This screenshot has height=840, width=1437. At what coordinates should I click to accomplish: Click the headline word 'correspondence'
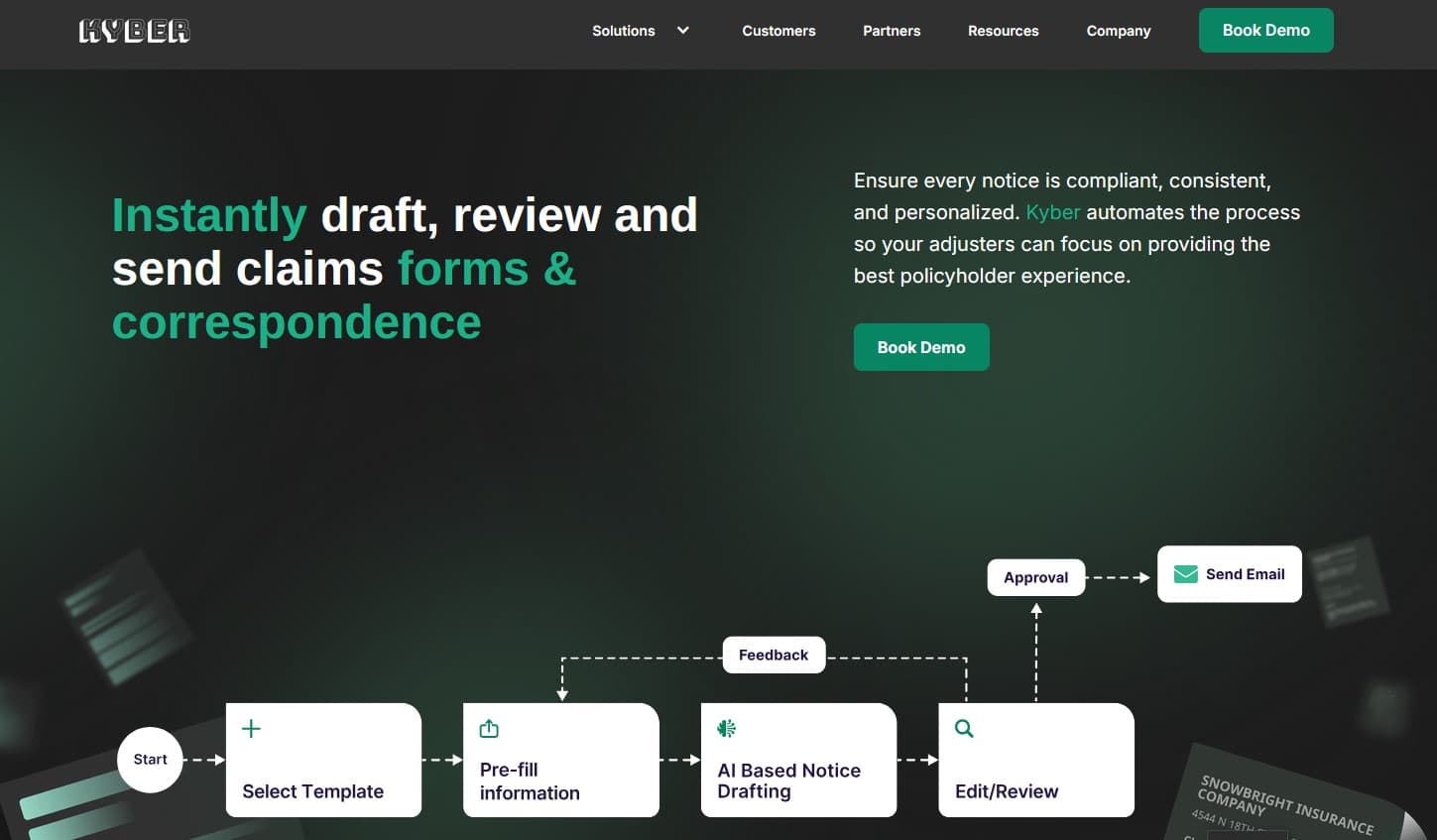click(297, 322)
